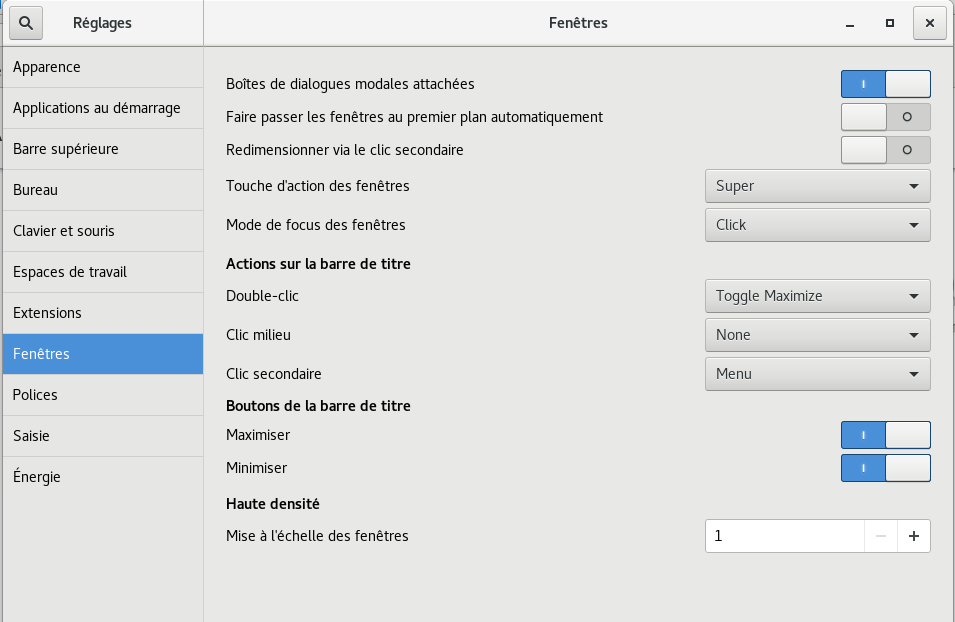Image resolution: width=955 pixels, height=622 pixels.
Task: Click the minus button for window scaling
Action: [x=881, y=536]
